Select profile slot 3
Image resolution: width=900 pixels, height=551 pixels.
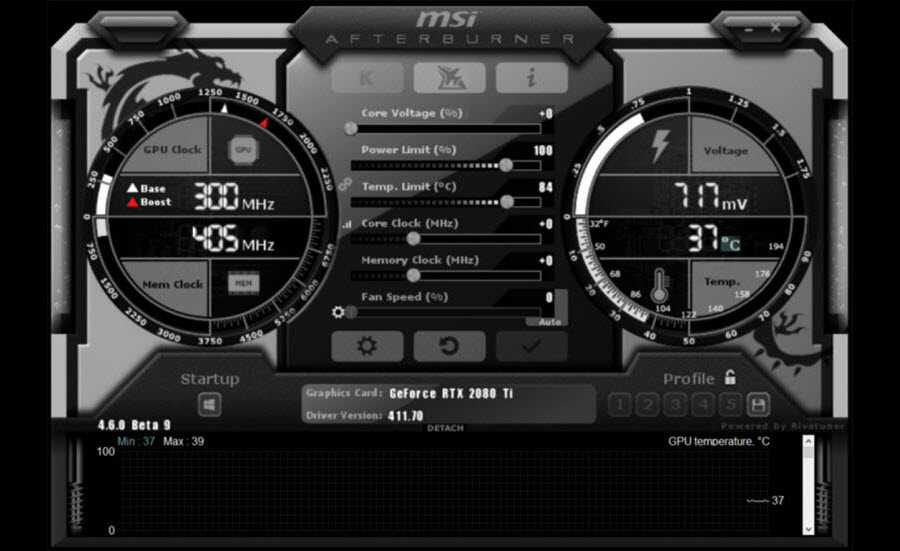point(675,405)
